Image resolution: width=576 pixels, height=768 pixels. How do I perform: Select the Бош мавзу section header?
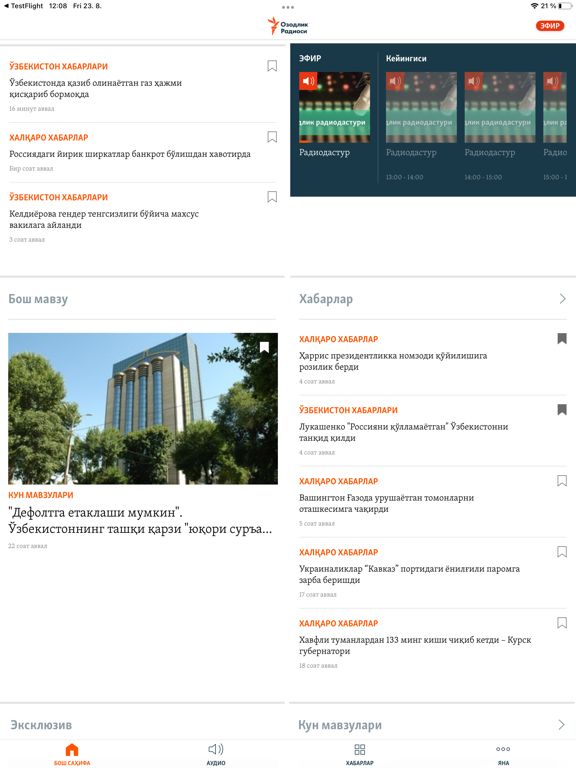tap(38, 299)
